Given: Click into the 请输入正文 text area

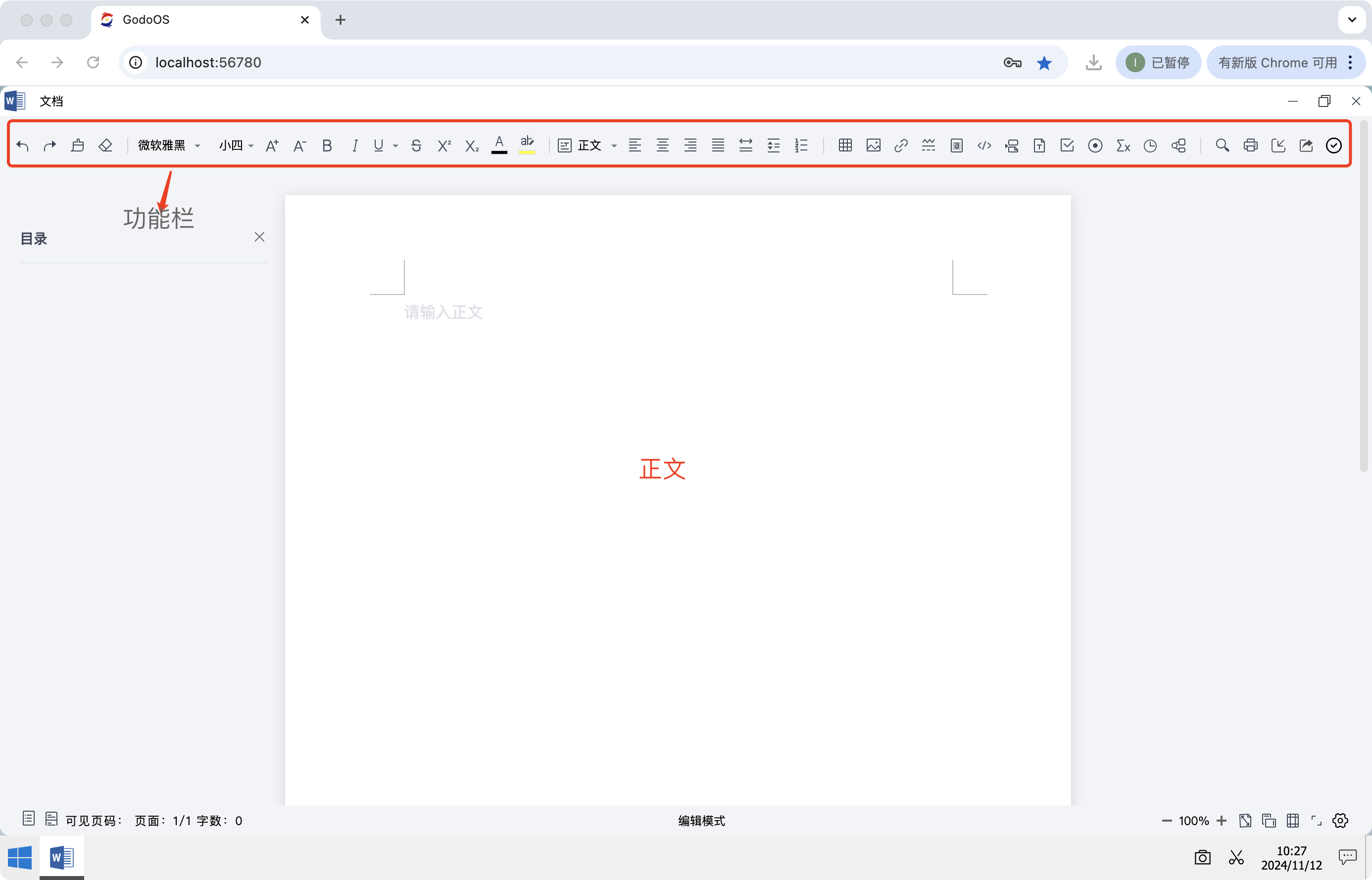Looking at the screenshot, I should tap(443, 312).
